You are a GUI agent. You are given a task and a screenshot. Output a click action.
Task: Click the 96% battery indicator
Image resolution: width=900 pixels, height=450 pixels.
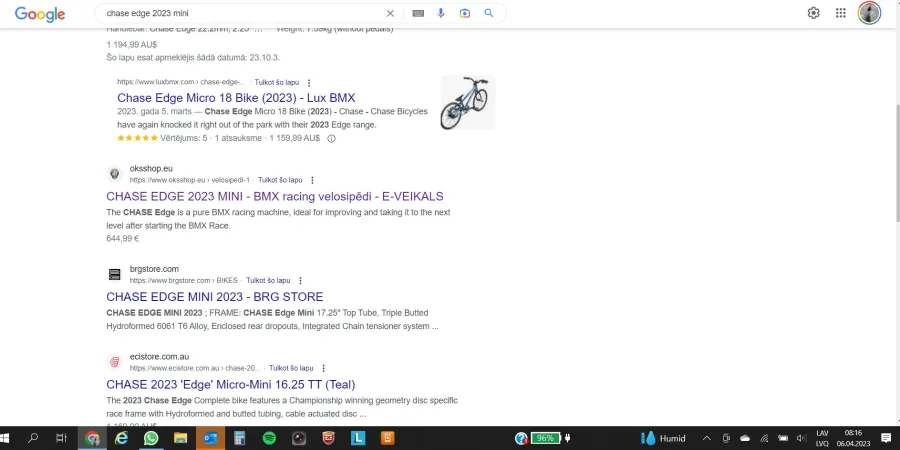tap(545, 439)
